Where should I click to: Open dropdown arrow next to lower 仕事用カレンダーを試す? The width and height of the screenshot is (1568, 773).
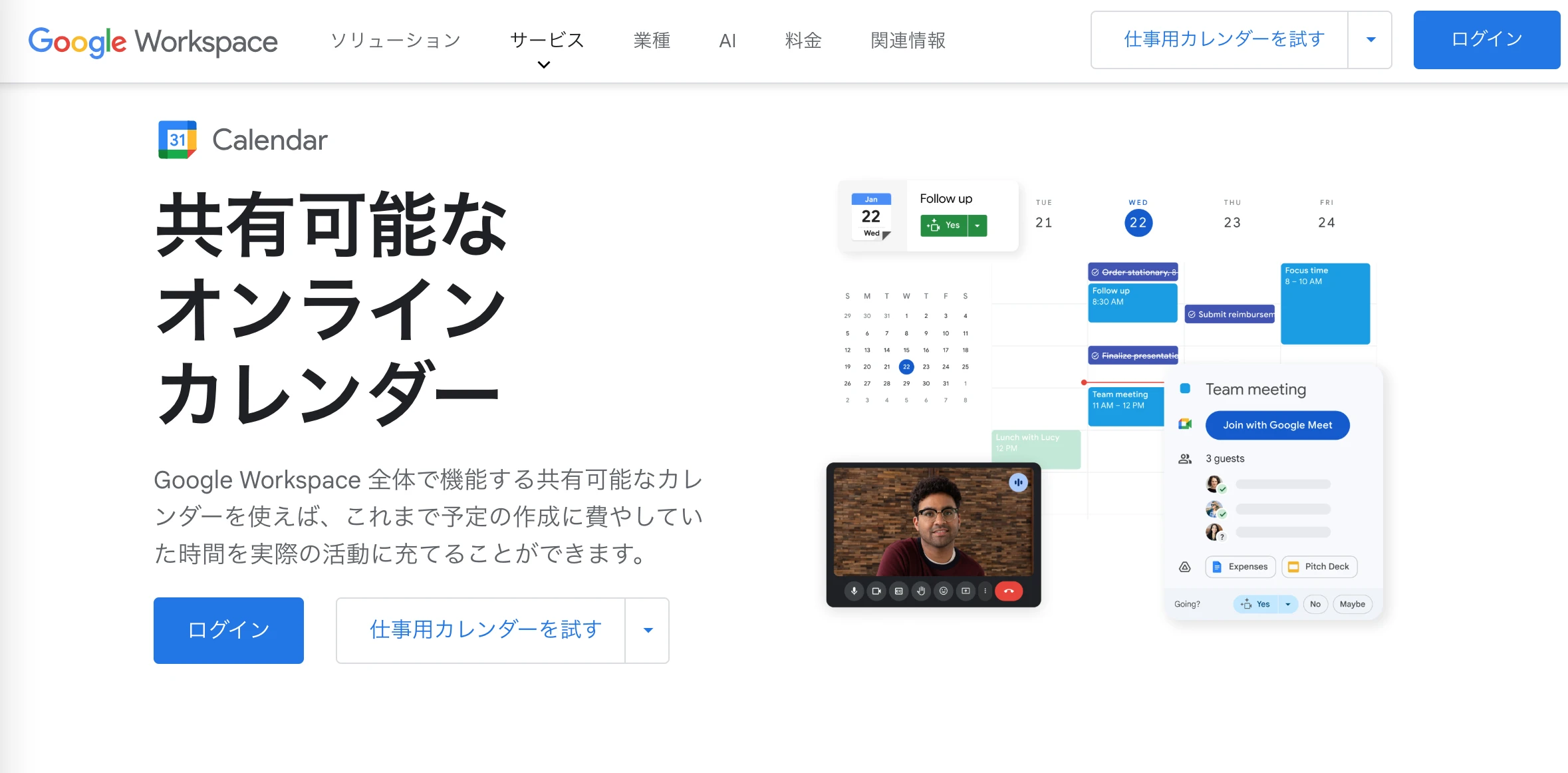point(648,630)
